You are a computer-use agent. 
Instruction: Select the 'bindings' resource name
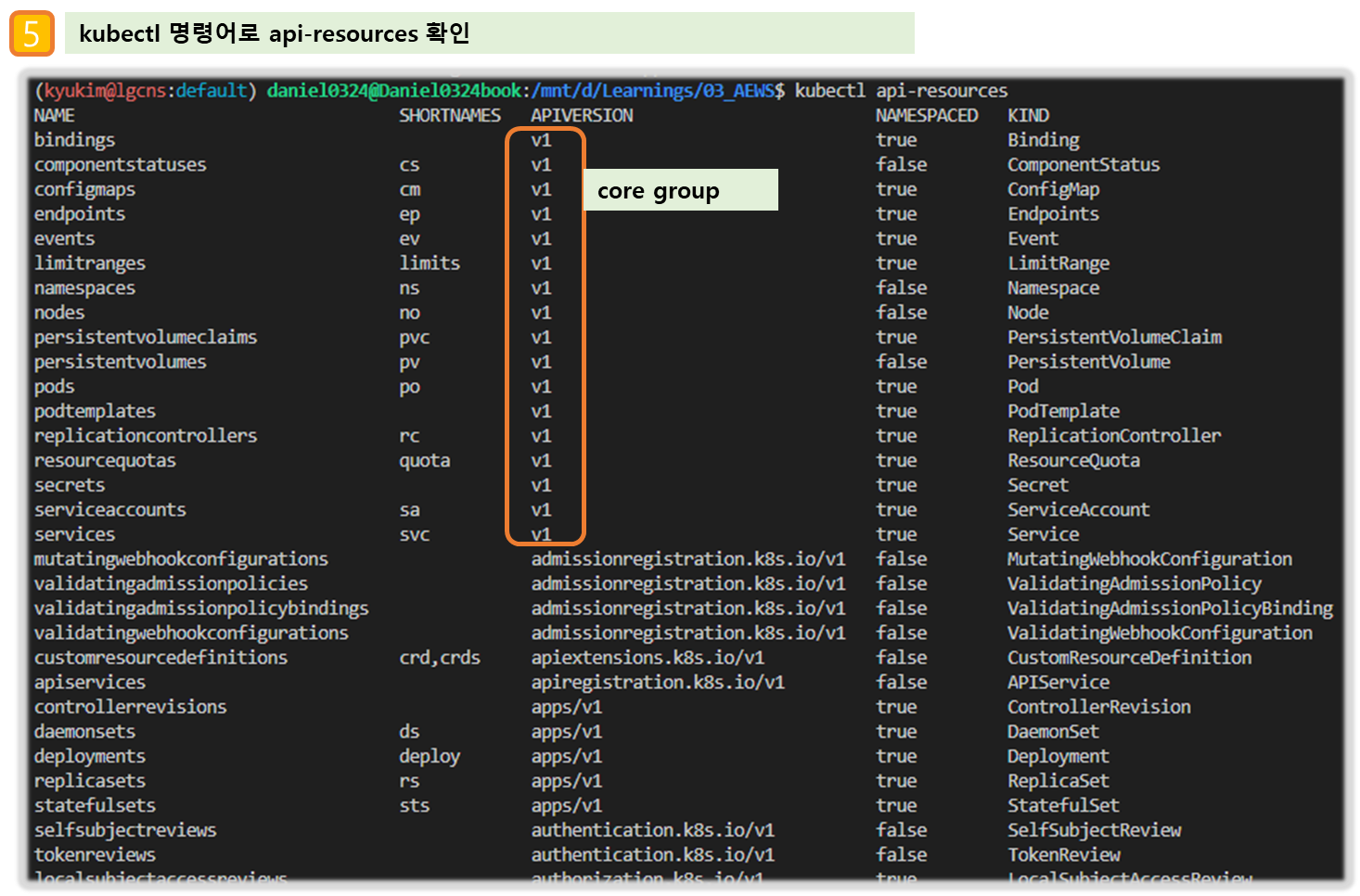[x=74, y=140]
